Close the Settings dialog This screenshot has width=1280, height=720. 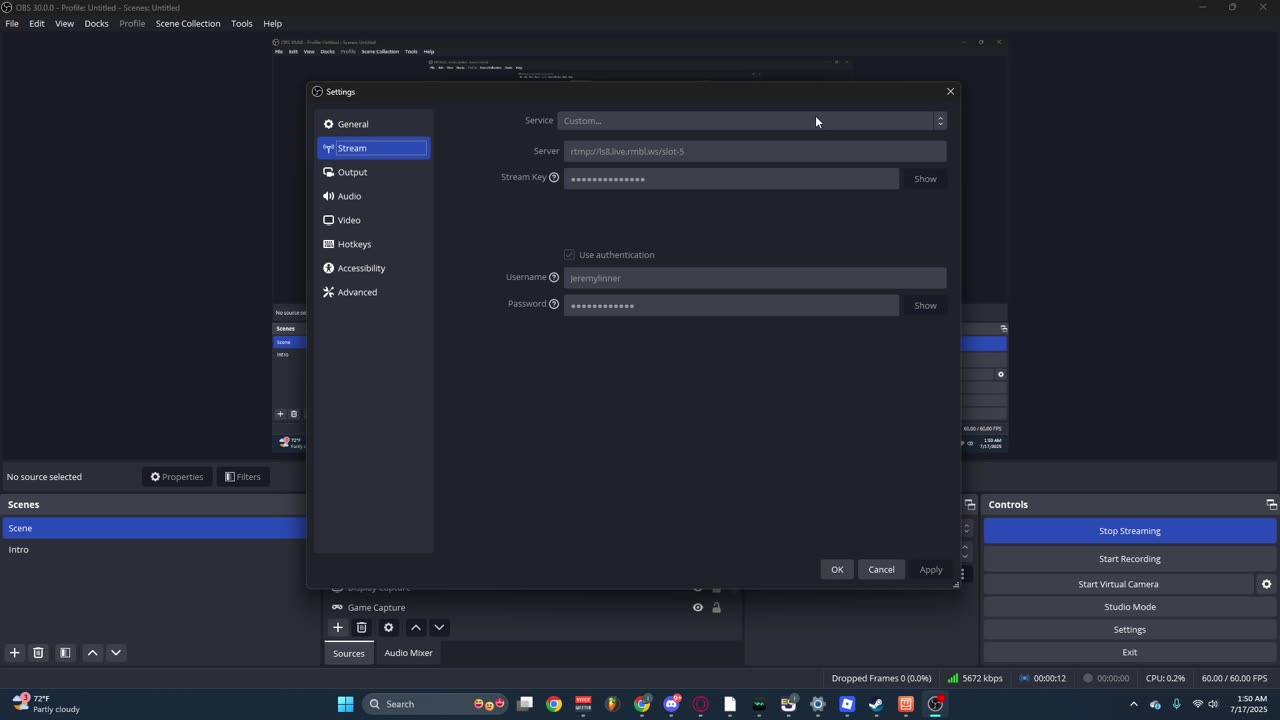coord(950,92)
